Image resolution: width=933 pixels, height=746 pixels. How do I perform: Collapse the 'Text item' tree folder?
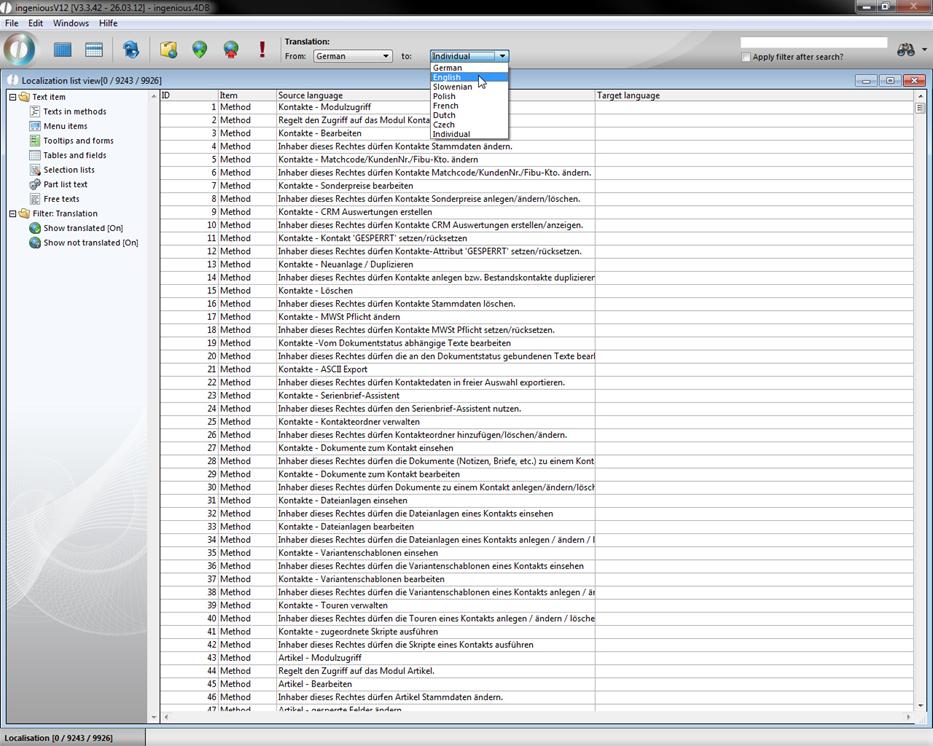point(12,97)
